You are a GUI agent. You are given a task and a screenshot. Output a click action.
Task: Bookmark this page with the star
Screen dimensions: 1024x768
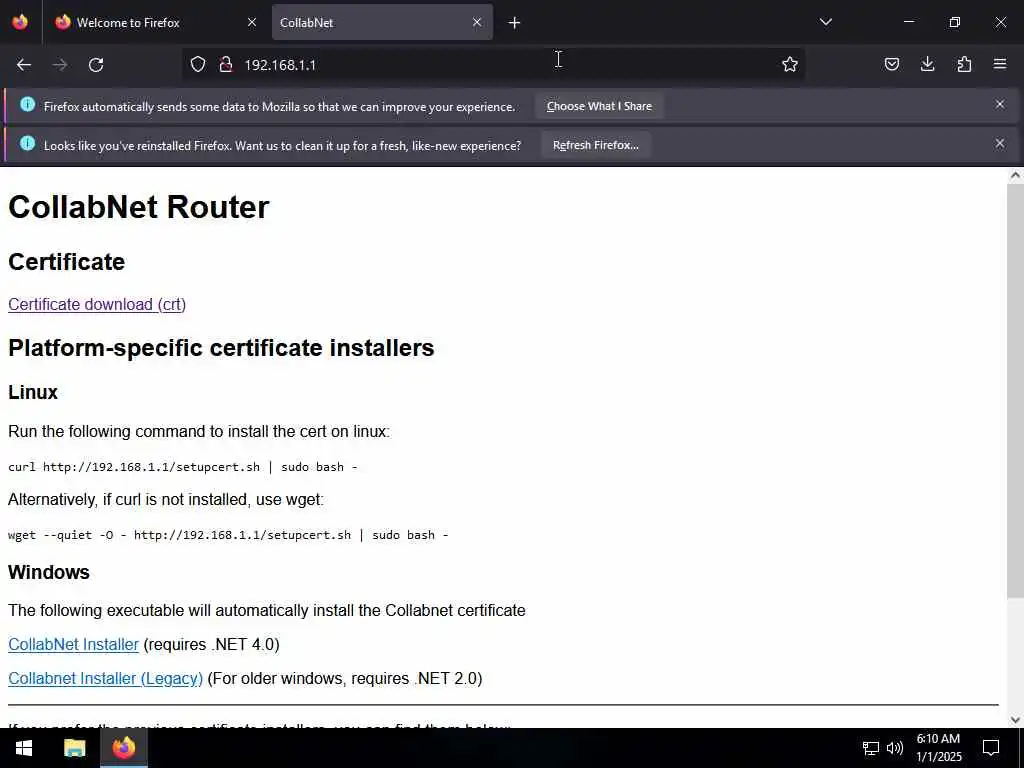(790, 64)
